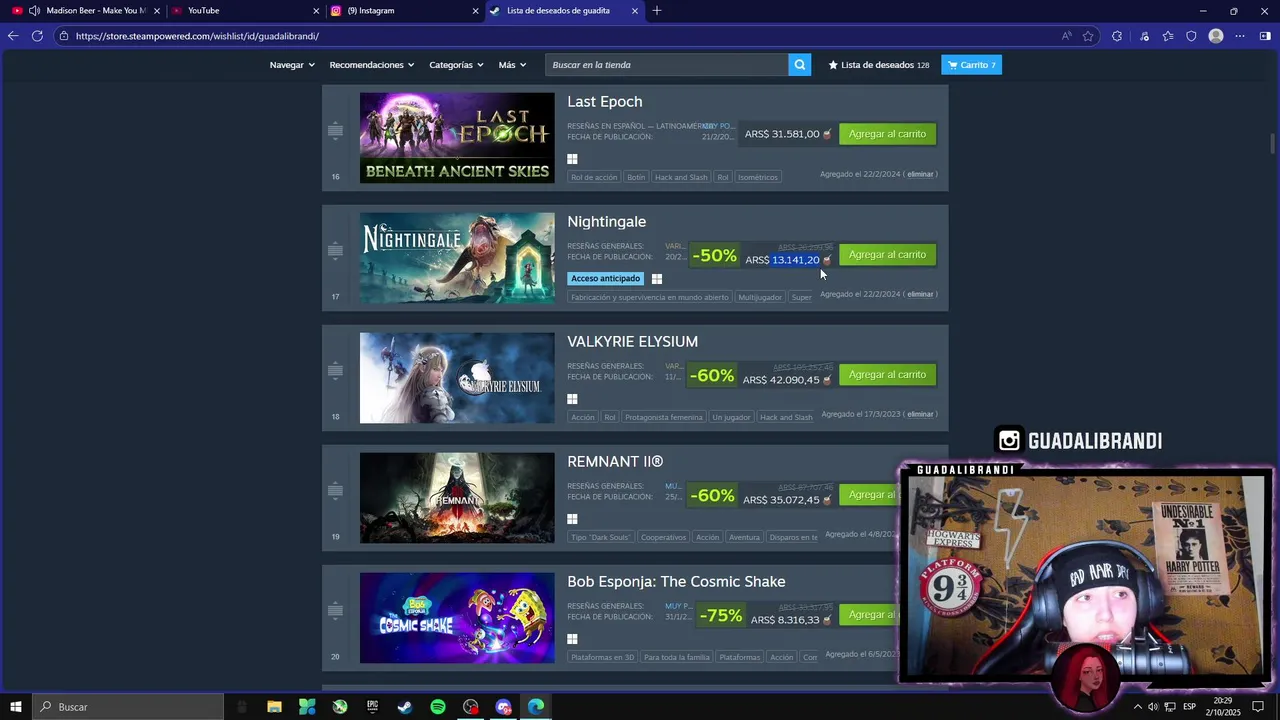Open the REMNANT II game thumbnail

point(457,498)
